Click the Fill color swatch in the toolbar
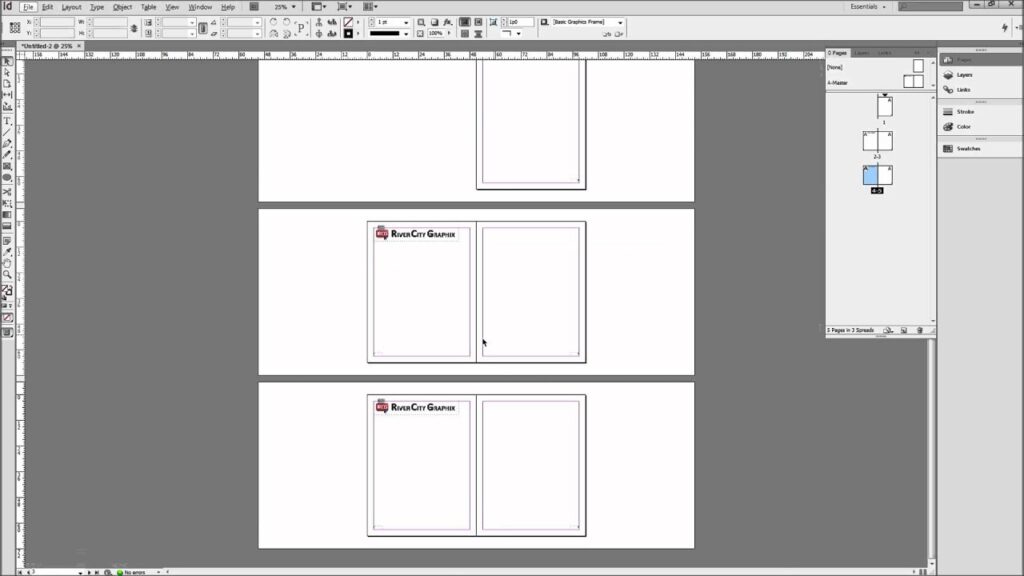Viewport: 1024px width, 576px height. pyautogui.click(x=5, y=287)
